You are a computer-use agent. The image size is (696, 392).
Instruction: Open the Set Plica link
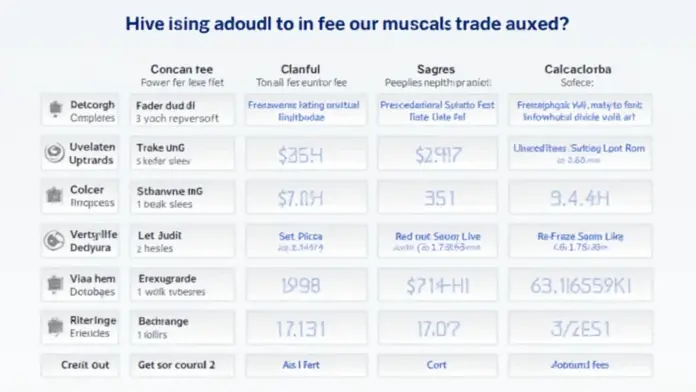tap(301, 236)
